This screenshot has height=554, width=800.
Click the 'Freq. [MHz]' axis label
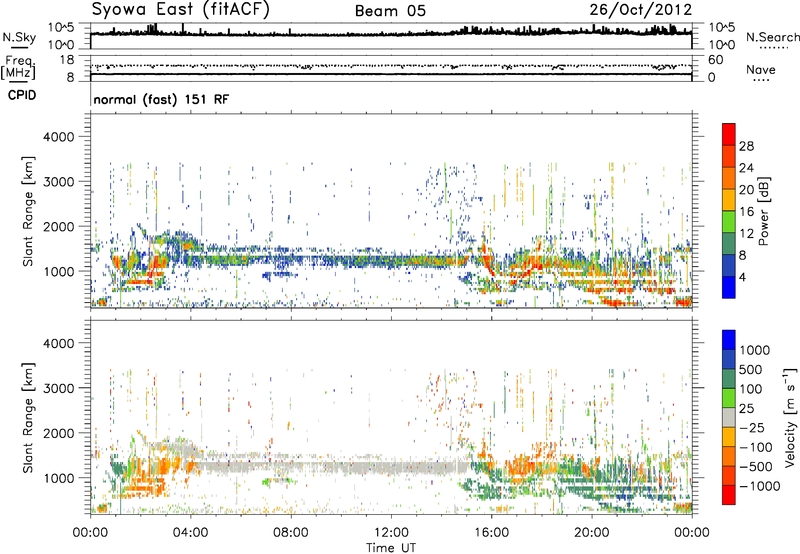click(x=18, y=68)
